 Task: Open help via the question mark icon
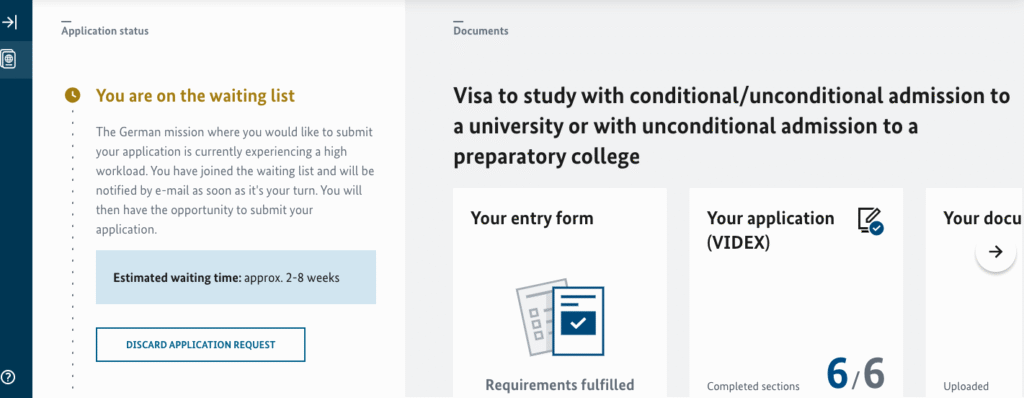point(8,376)
